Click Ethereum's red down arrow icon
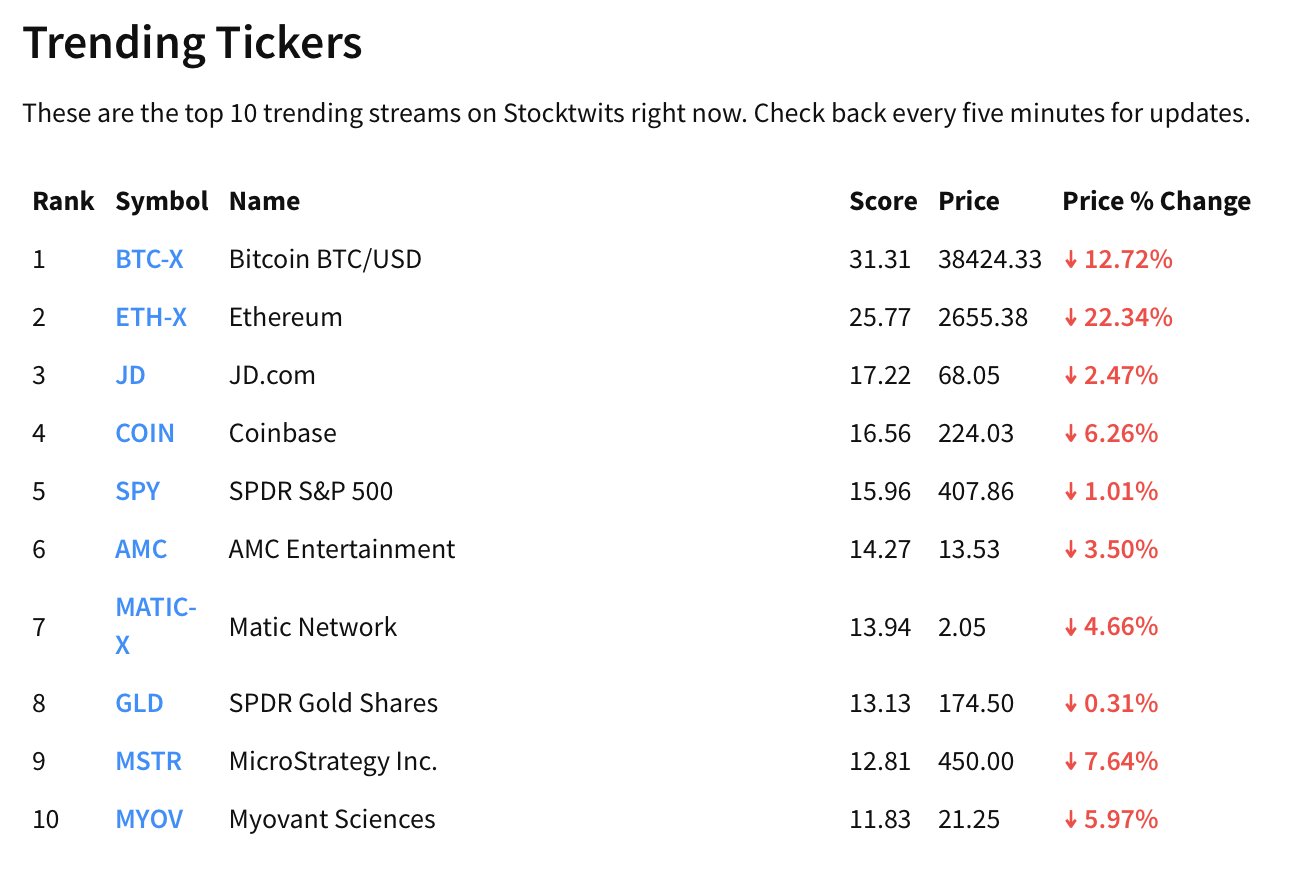The image size is (1304, 888). coord(1070,318)
